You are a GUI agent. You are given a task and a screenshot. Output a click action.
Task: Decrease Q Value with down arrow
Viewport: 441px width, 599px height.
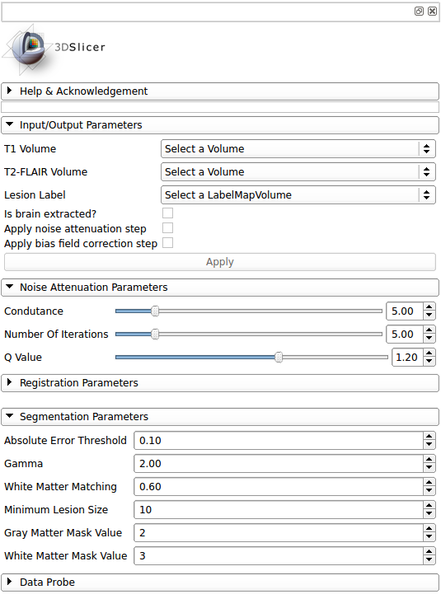coord(429,362)
